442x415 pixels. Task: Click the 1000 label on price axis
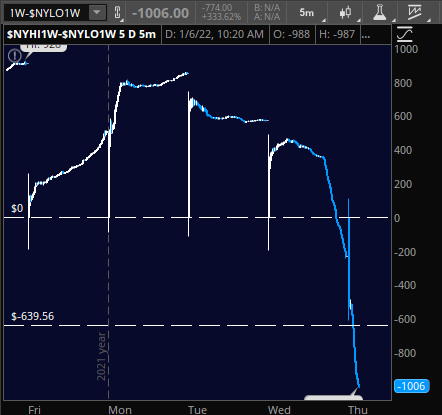click(406, 49)
